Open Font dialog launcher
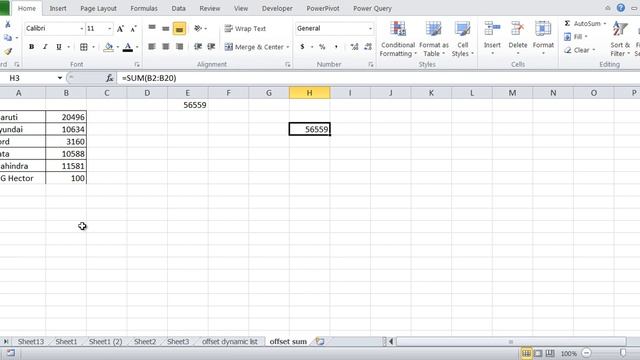The width and height of the screenshot is (640, 360). coord(137,64)
